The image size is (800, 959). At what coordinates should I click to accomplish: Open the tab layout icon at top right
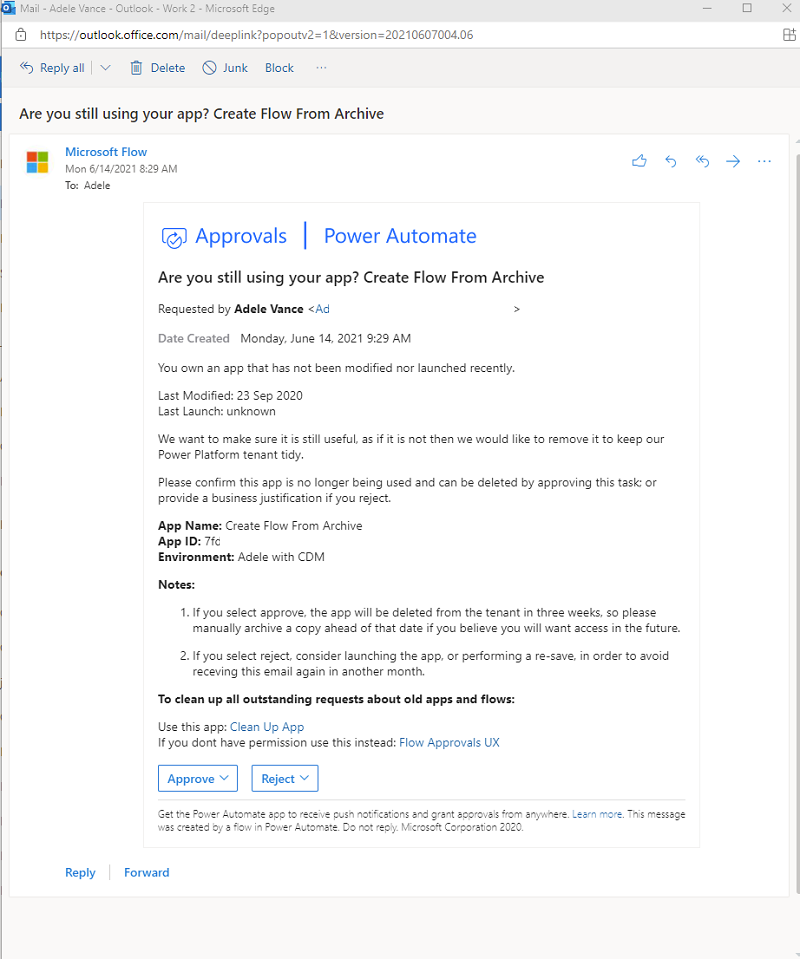(788, 33)
